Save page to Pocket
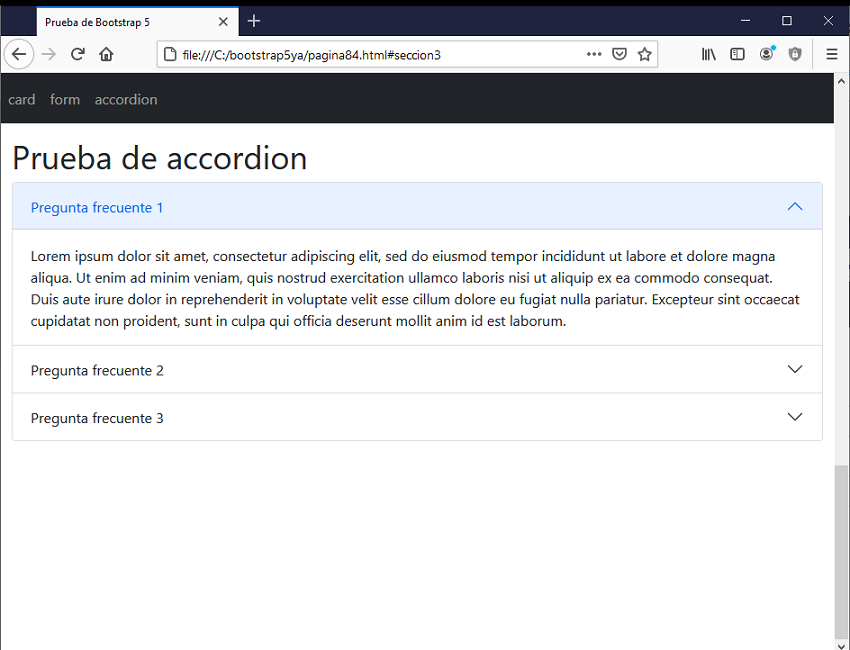 [x=619, y=54]
